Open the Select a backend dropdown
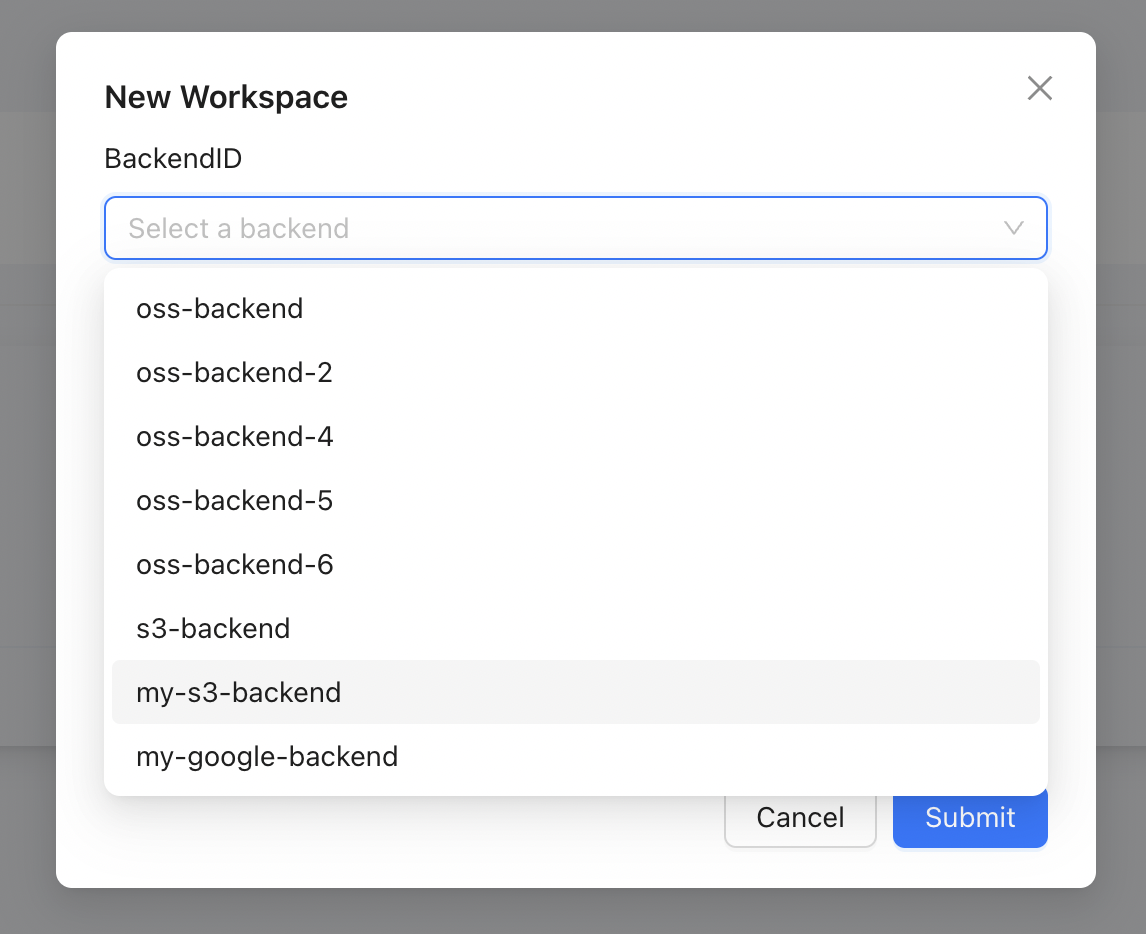 click(576, 228)
